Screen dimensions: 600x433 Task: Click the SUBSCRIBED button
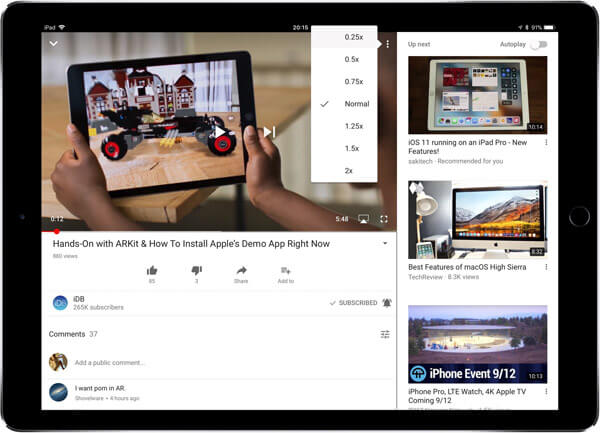(x=353, y=303)
